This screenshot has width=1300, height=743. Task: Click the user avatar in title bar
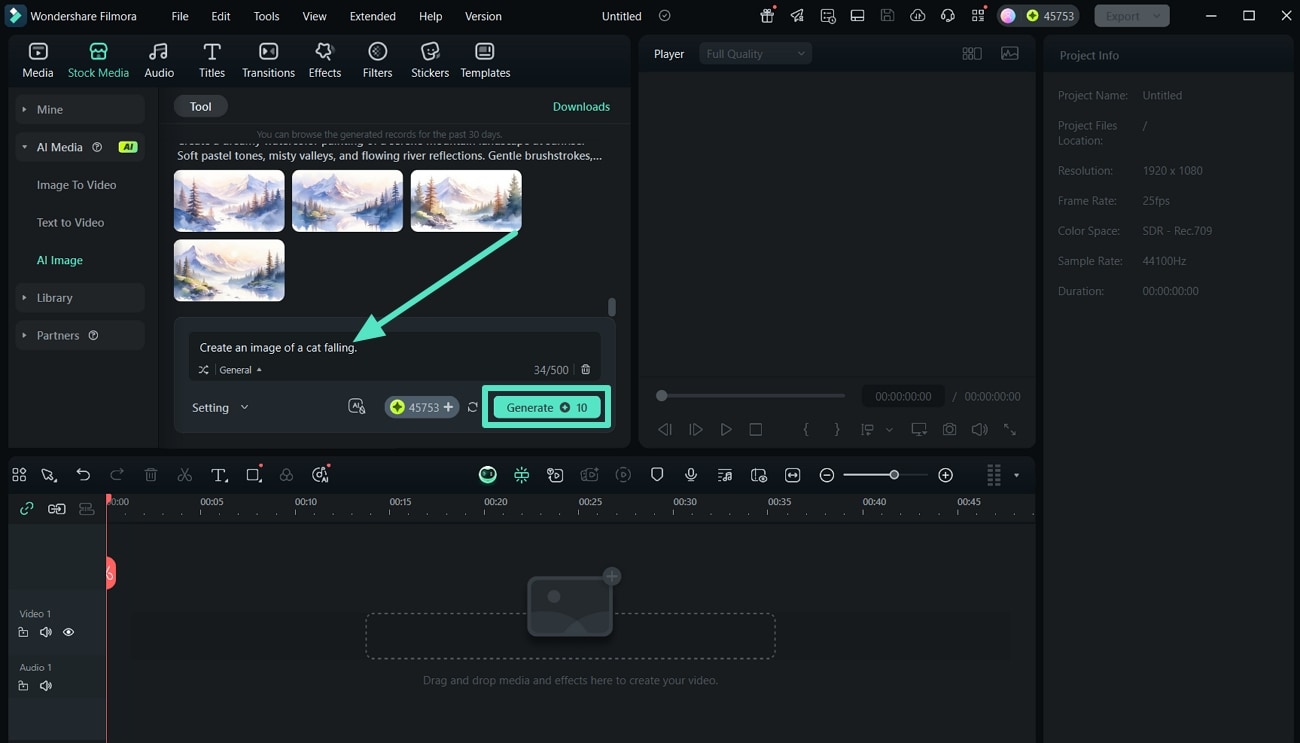pyautogui.click(x=1008, y=16)
